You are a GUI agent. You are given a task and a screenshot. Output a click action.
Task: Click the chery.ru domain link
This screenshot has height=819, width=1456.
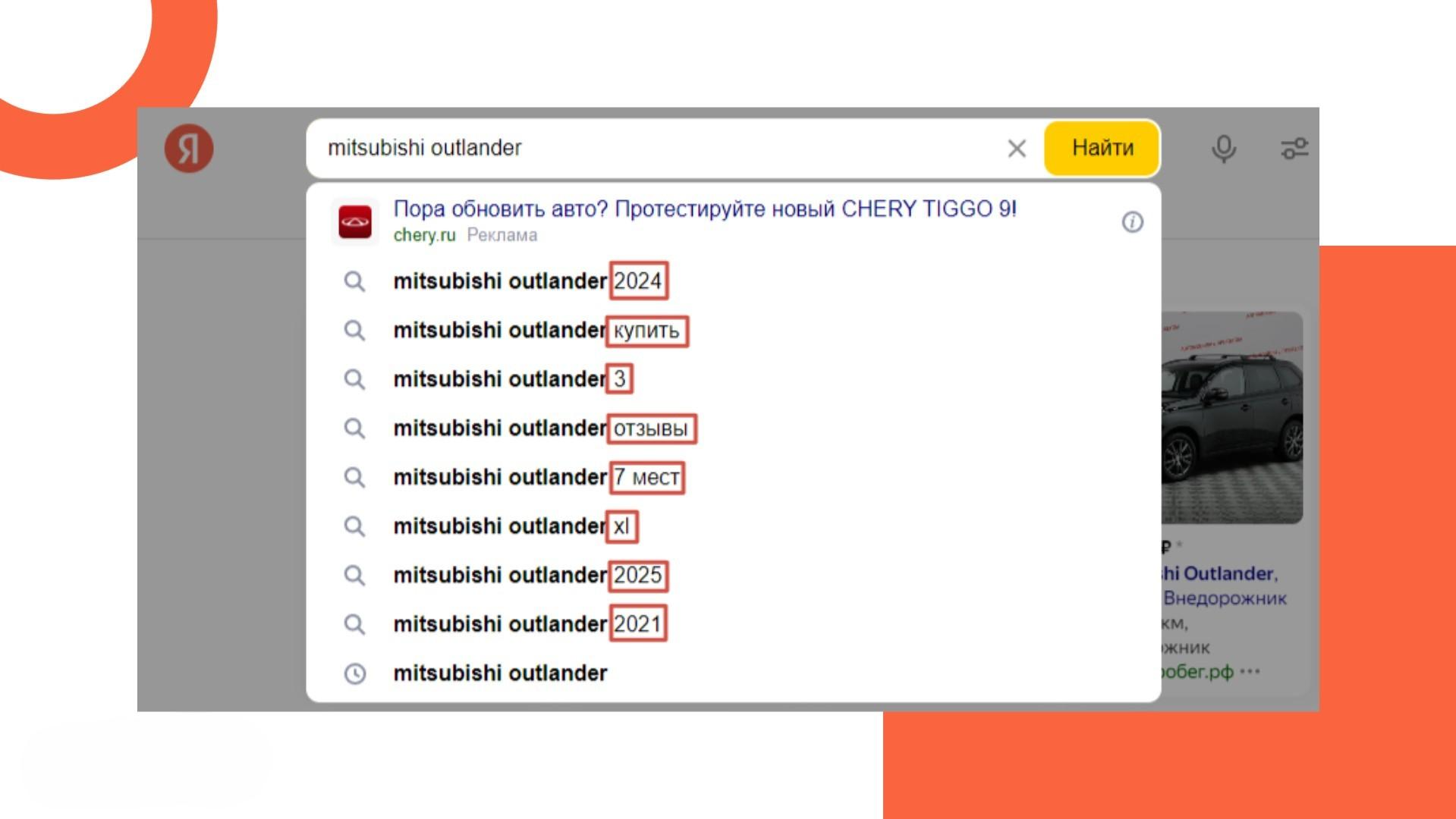pyautogui.click(x=424, y=235)
